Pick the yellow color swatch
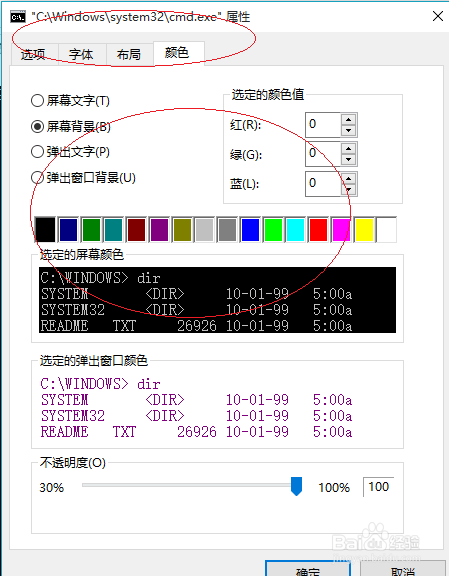 [x=364, y=230]
